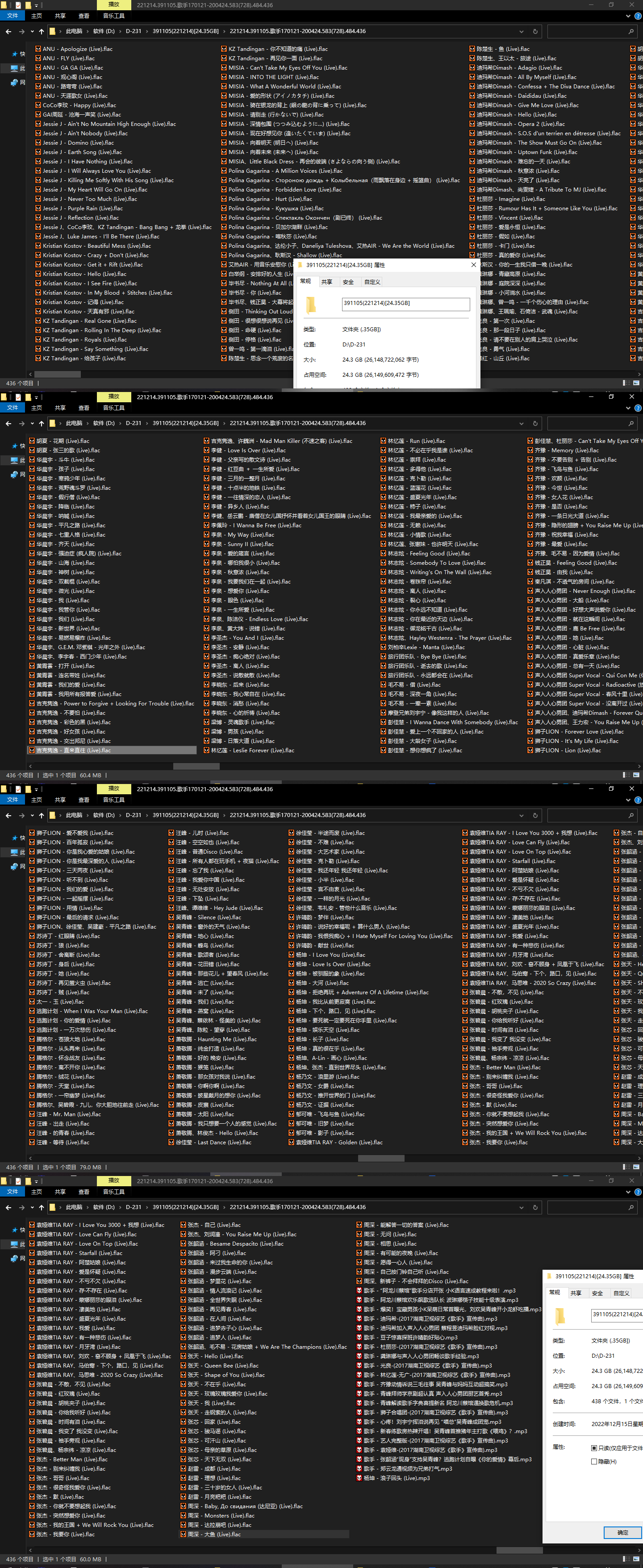Tick the 隐藏(H) hidden checkbox
The height and width of the screenshot is (1568, 643).
[594, 1461]
